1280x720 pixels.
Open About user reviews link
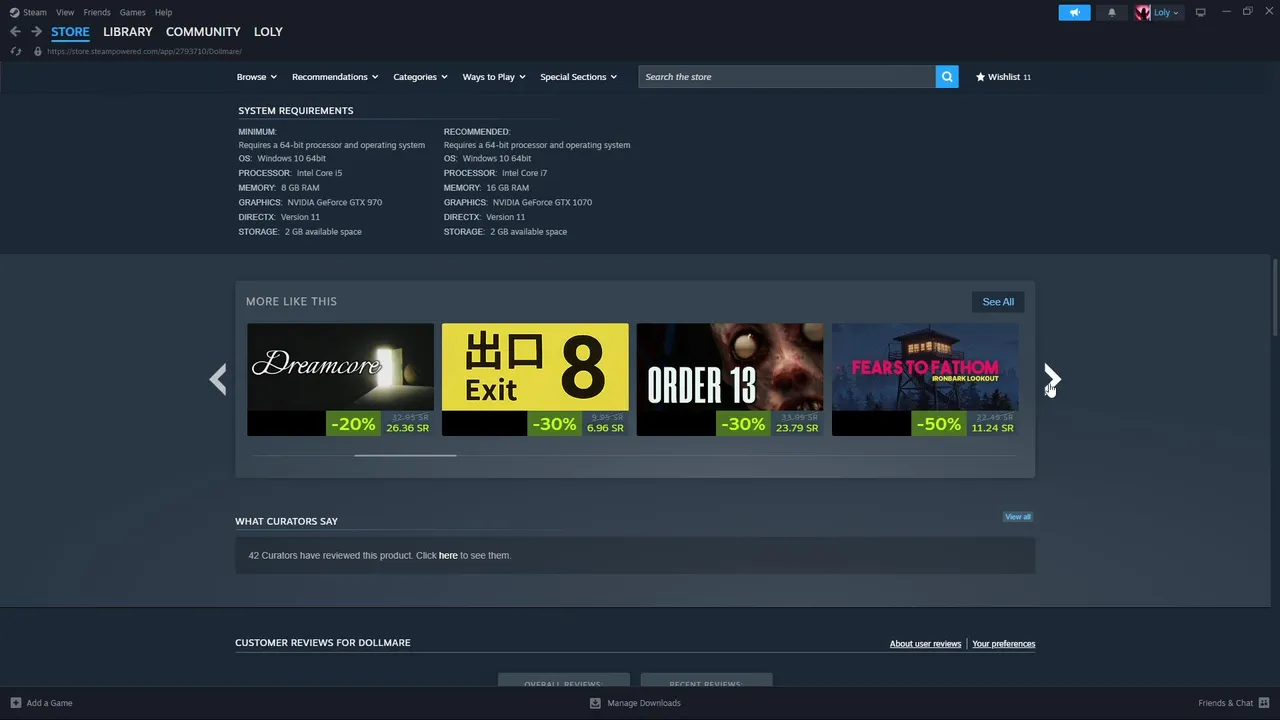(x=925, y=644)
